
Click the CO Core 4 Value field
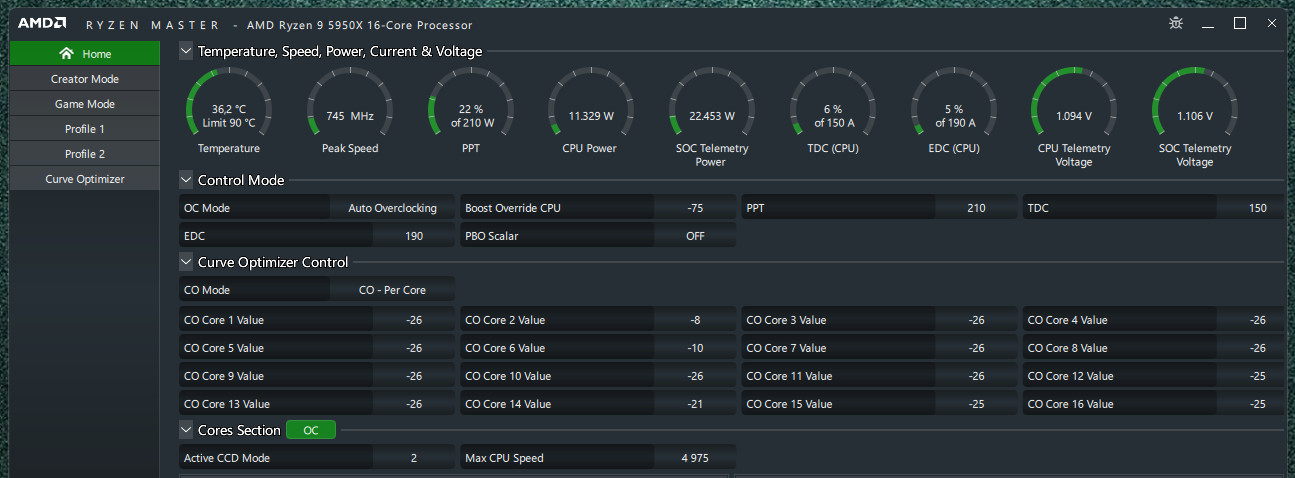[1154, 320]
